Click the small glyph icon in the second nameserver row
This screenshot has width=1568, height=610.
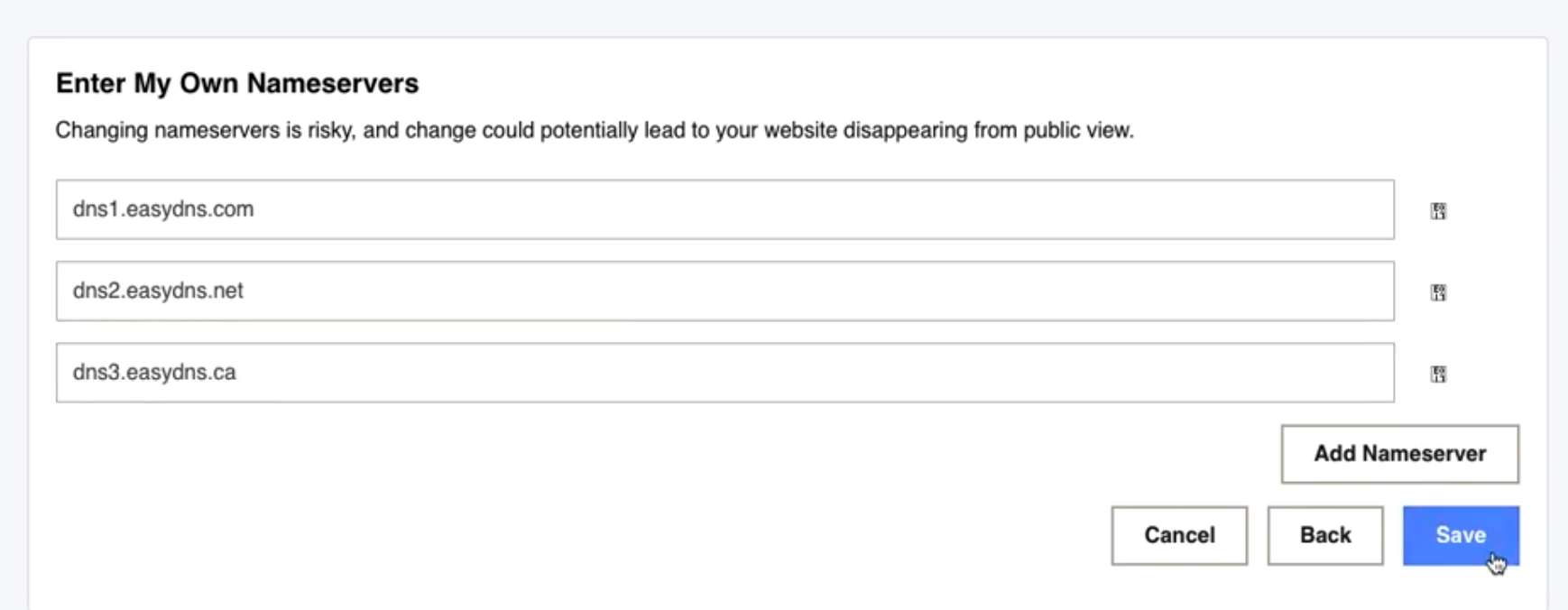click(x=1438, y=292)
